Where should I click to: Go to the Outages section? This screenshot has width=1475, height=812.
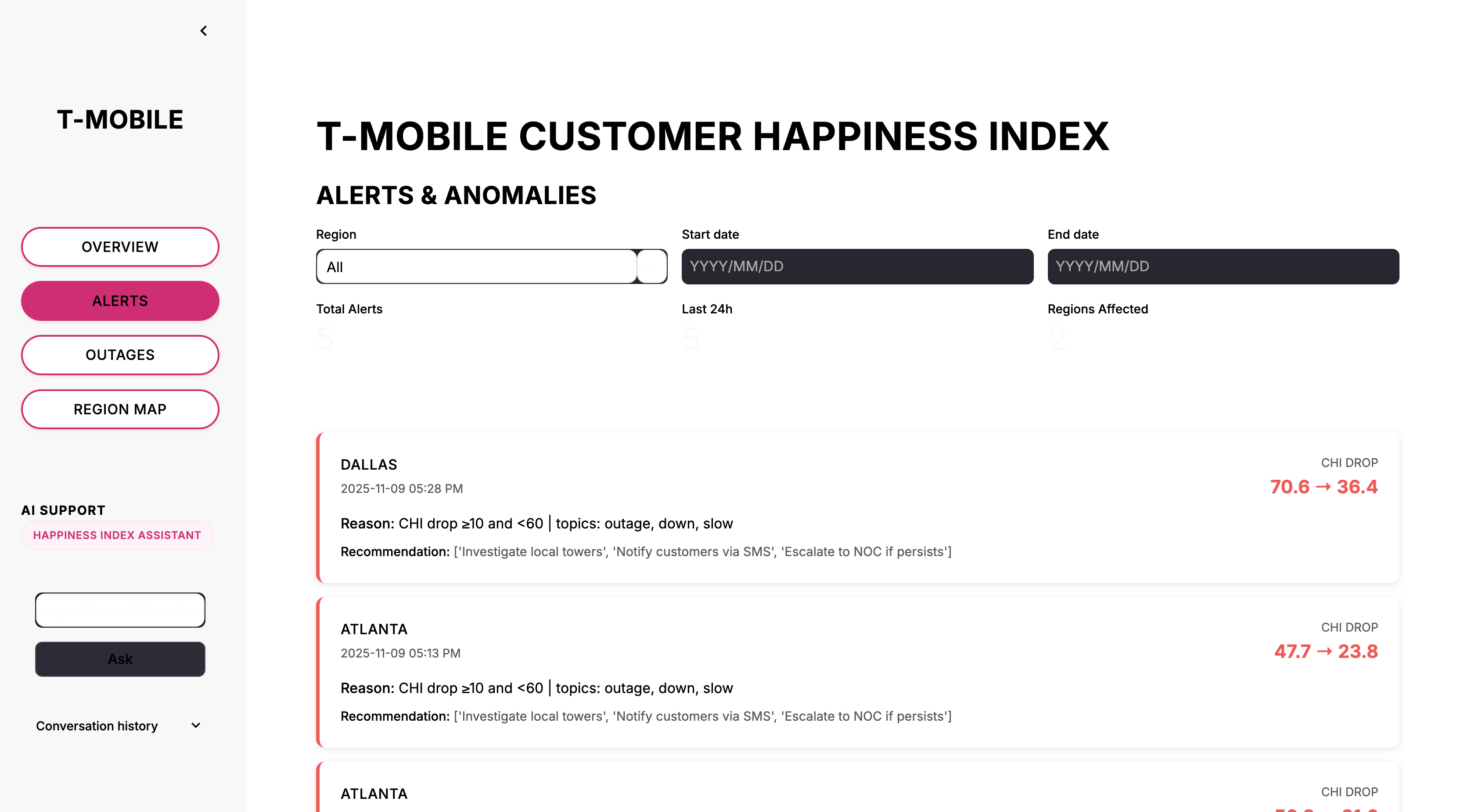pos(120,355)
